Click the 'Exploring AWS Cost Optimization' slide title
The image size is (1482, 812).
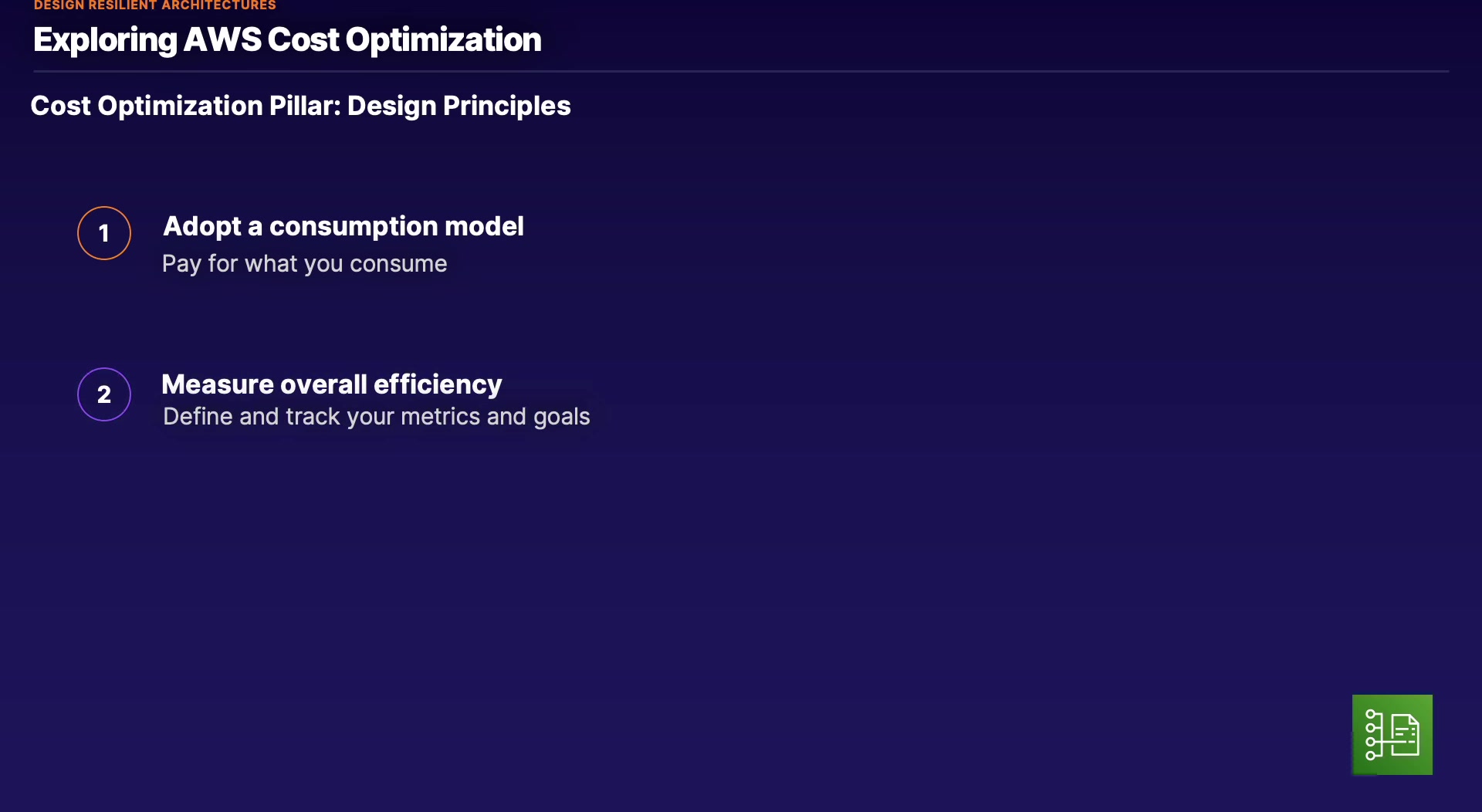coord(287,40)
